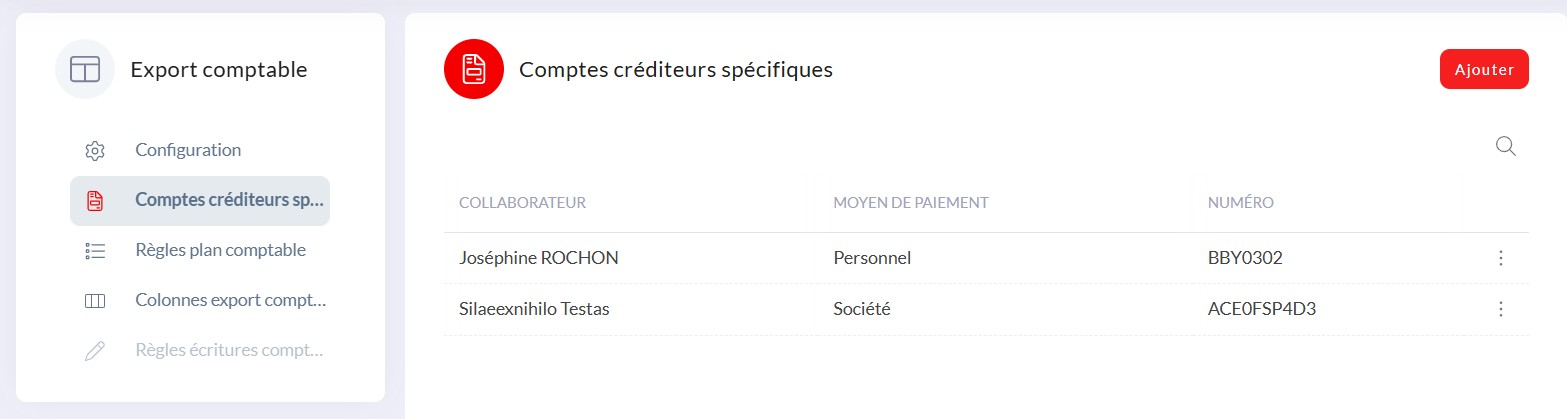
Task: Click the Ajouter button
Action: (1484, 69)
